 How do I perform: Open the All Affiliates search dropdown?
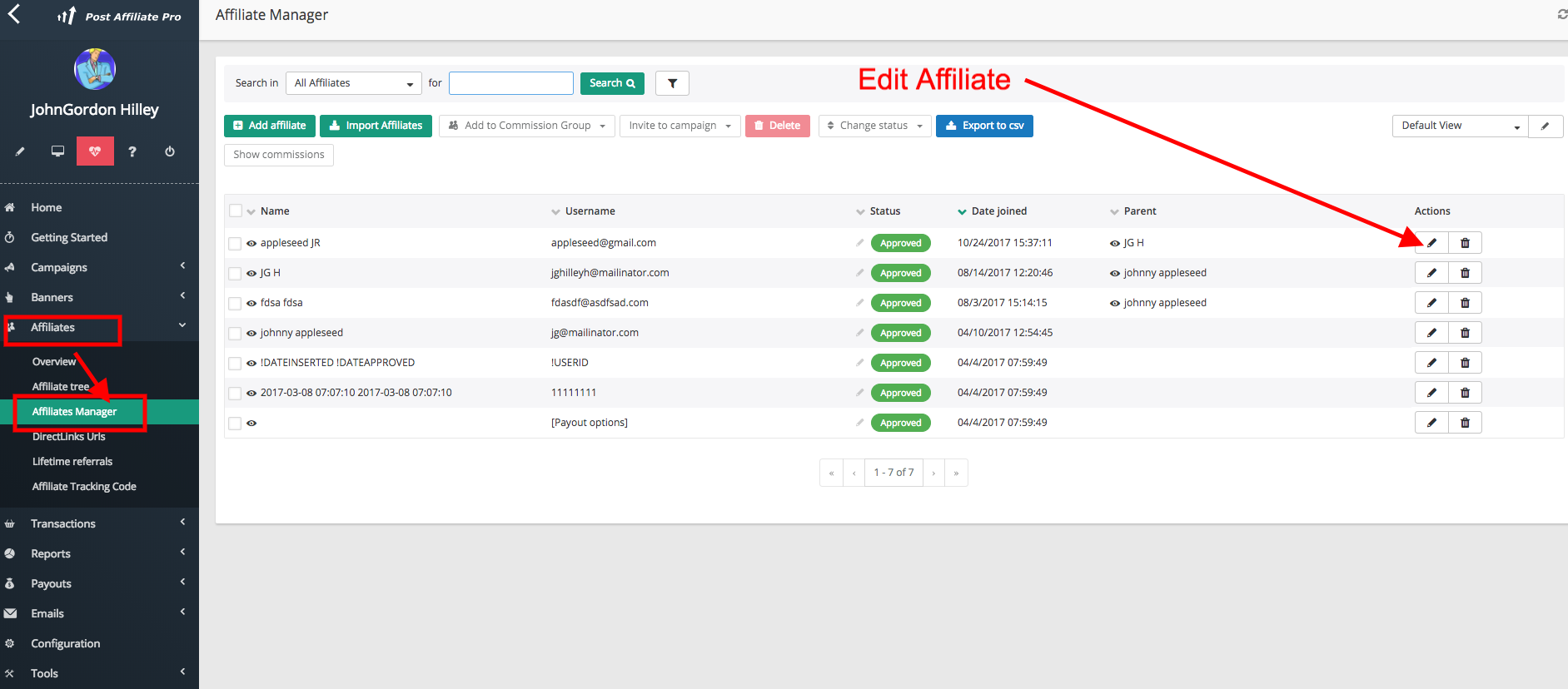click(x=354, y=83)
